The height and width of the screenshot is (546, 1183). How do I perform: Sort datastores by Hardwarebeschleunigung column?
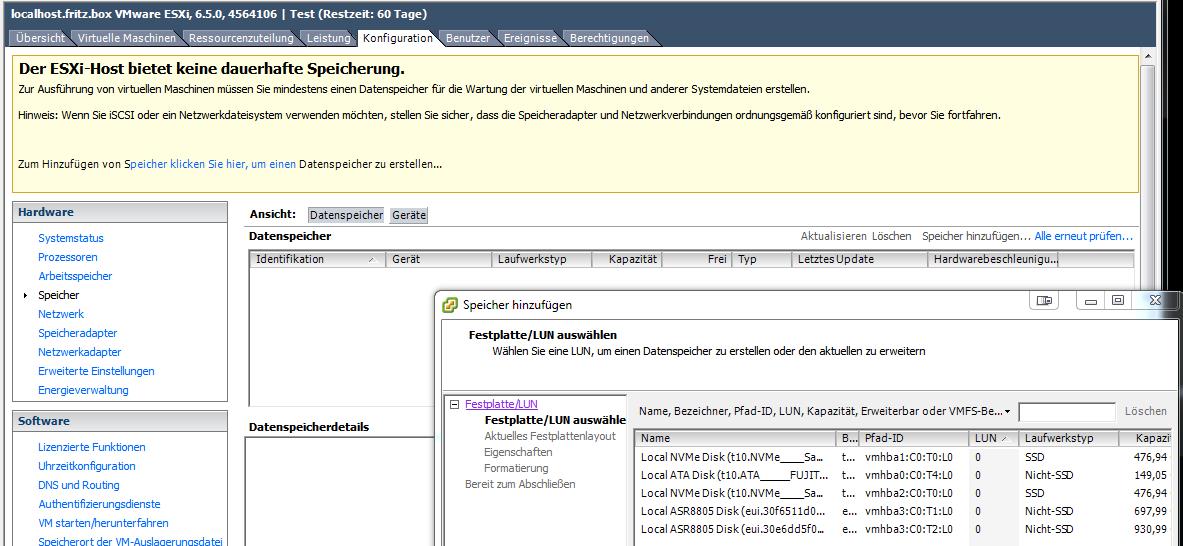(x=994, y=259)
